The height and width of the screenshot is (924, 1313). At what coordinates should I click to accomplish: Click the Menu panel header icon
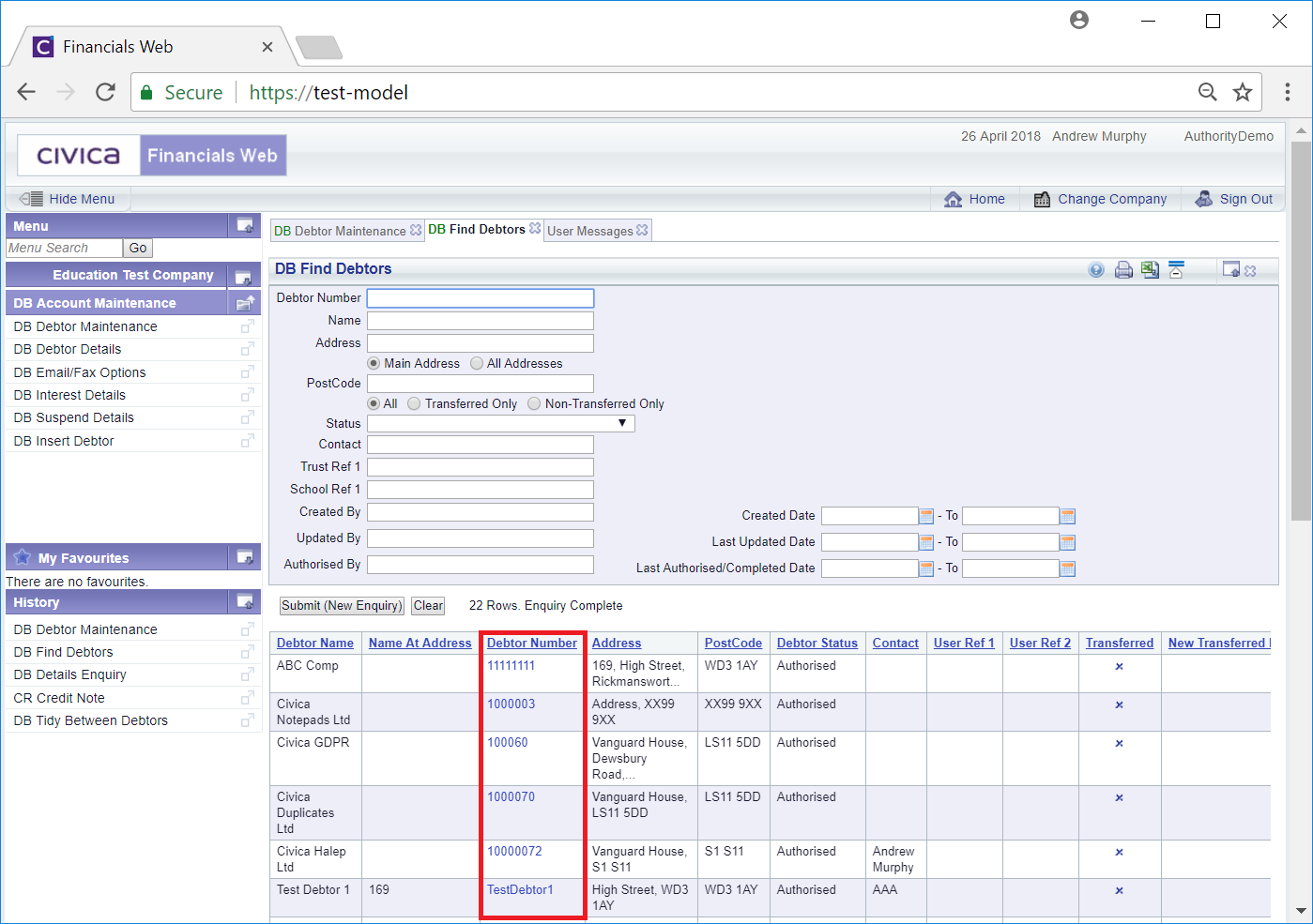(x=245, y=225)
